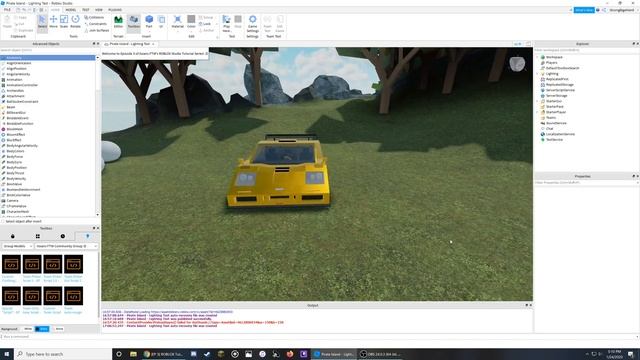Open the Windows Start menu
The width and height of the screenshot is (640, 360).
pyautogui.click(x=7, y=354)
